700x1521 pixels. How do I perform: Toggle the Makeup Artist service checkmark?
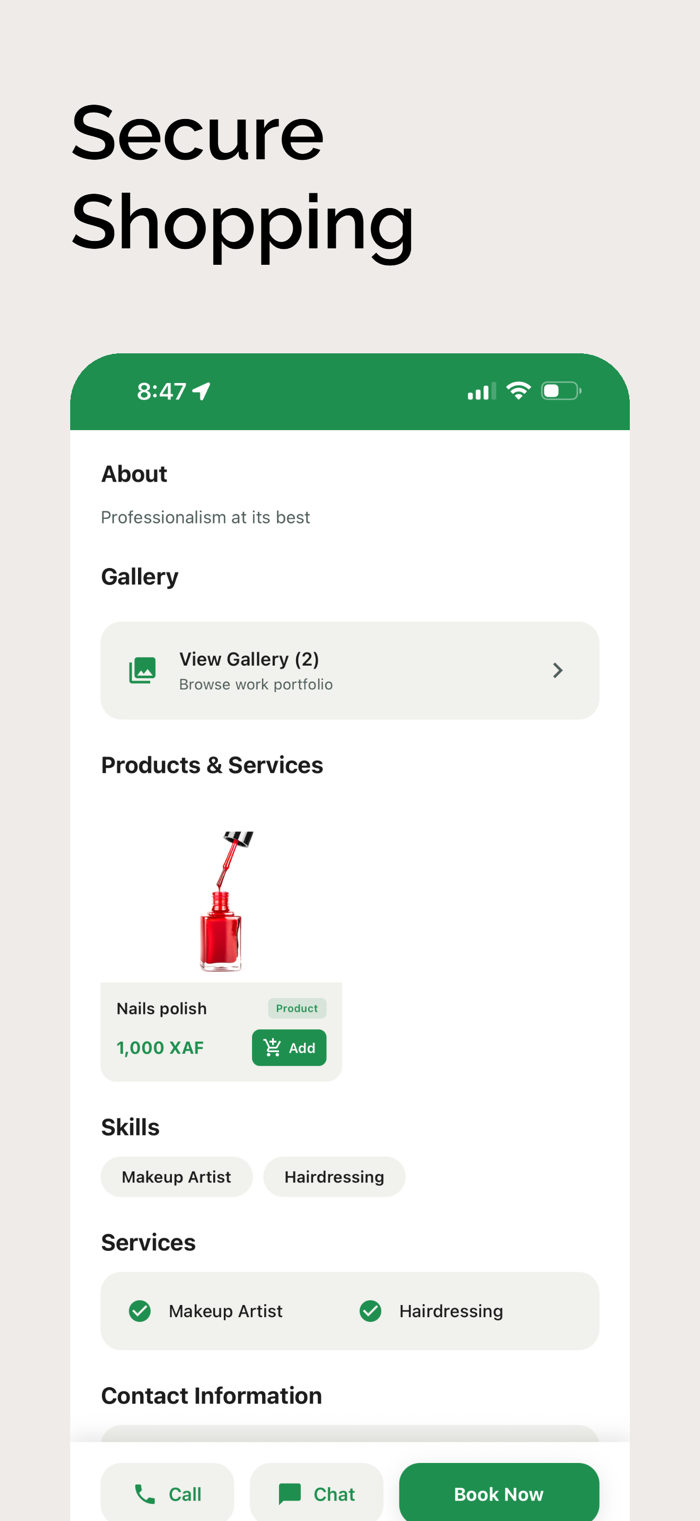click(x=140, y=1311)
